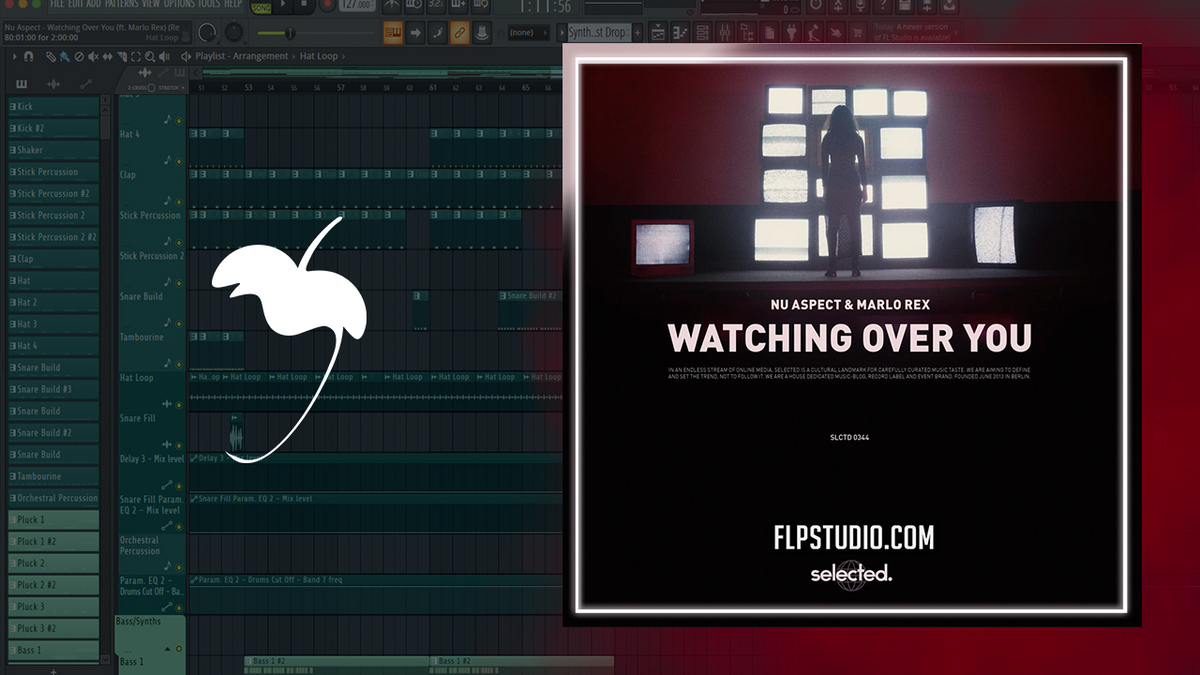Select the Slip editing tool
1200x675 pixels.
click(108, 56)
